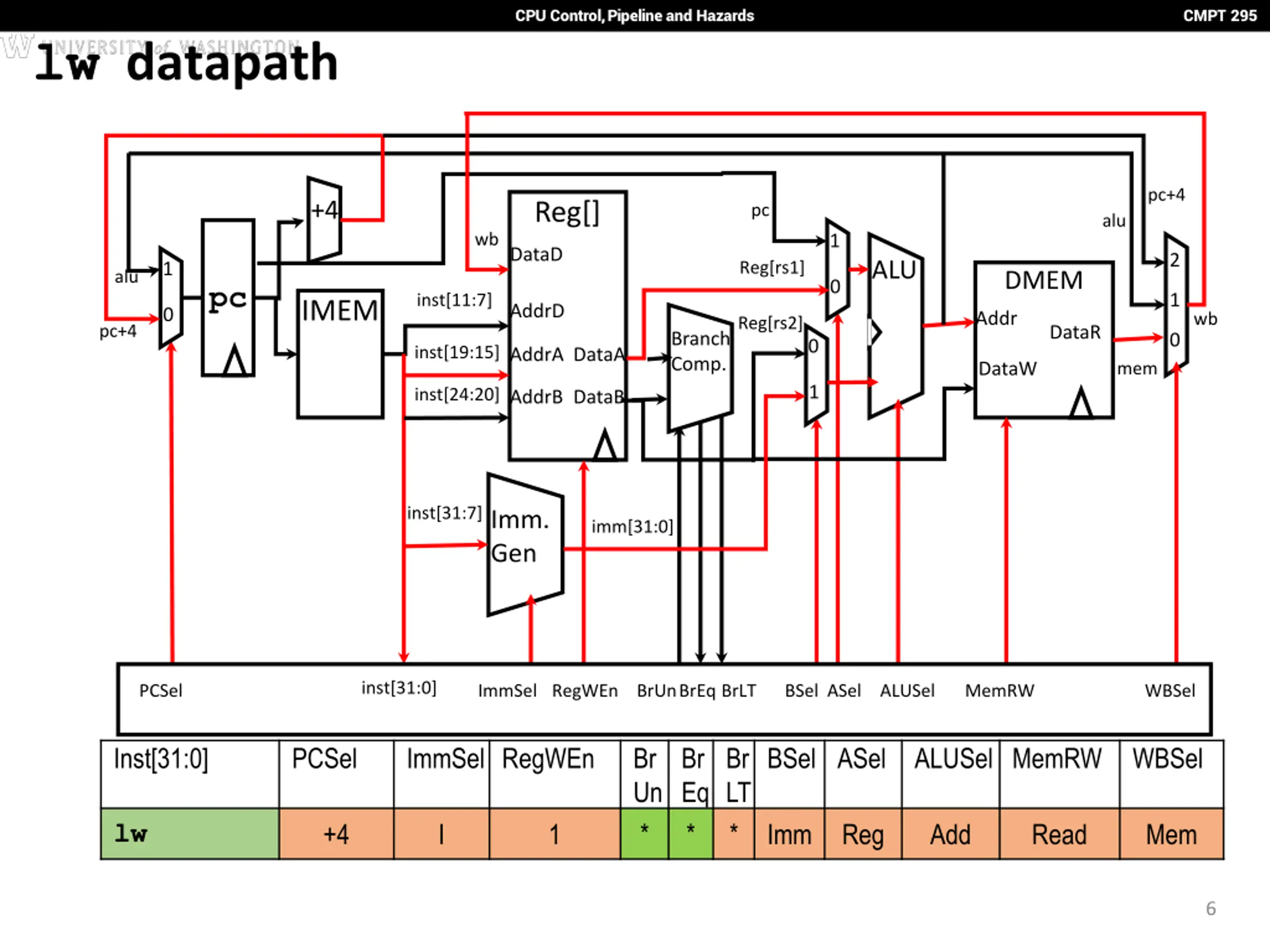Click the DataD port label
The width and height of the screenshot is (1270, 952).
tap(537, 254)
